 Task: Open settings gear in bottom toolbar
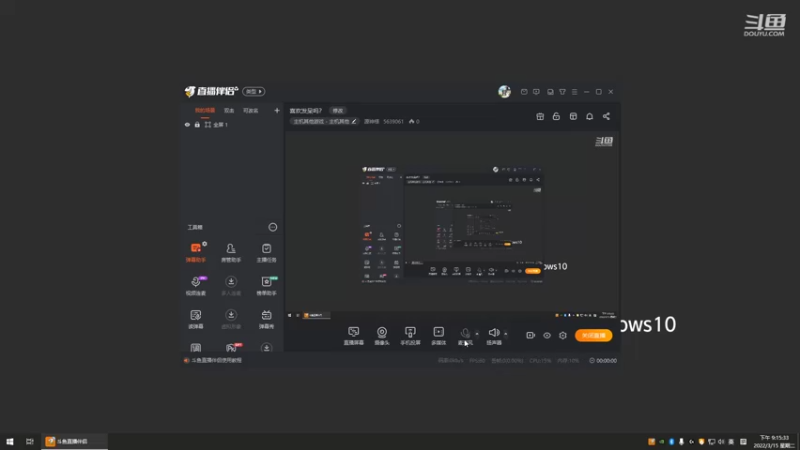point(563,335)
